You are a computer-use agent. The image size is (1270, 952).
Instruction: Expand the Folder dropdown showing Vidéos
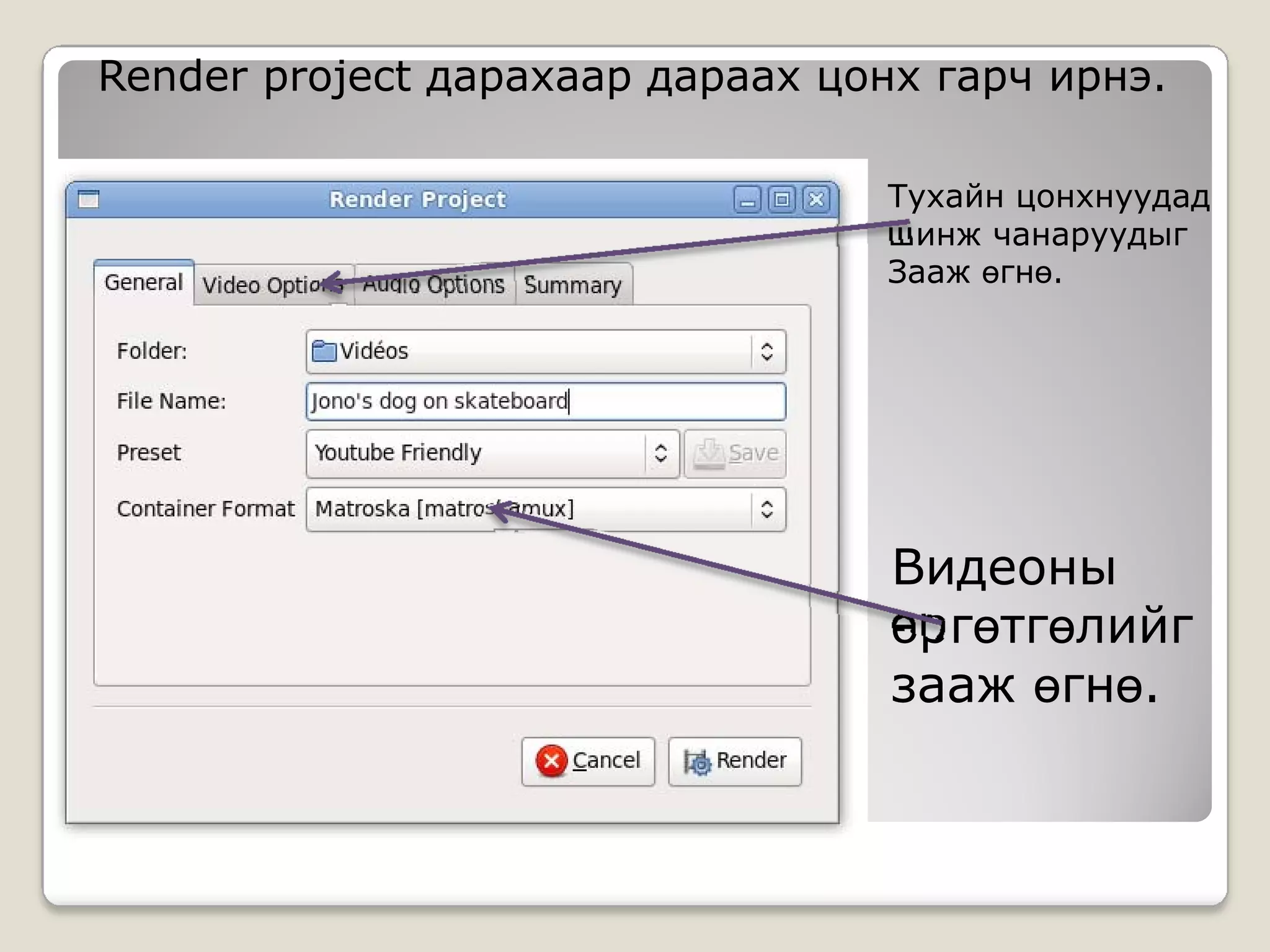point(546,351)
